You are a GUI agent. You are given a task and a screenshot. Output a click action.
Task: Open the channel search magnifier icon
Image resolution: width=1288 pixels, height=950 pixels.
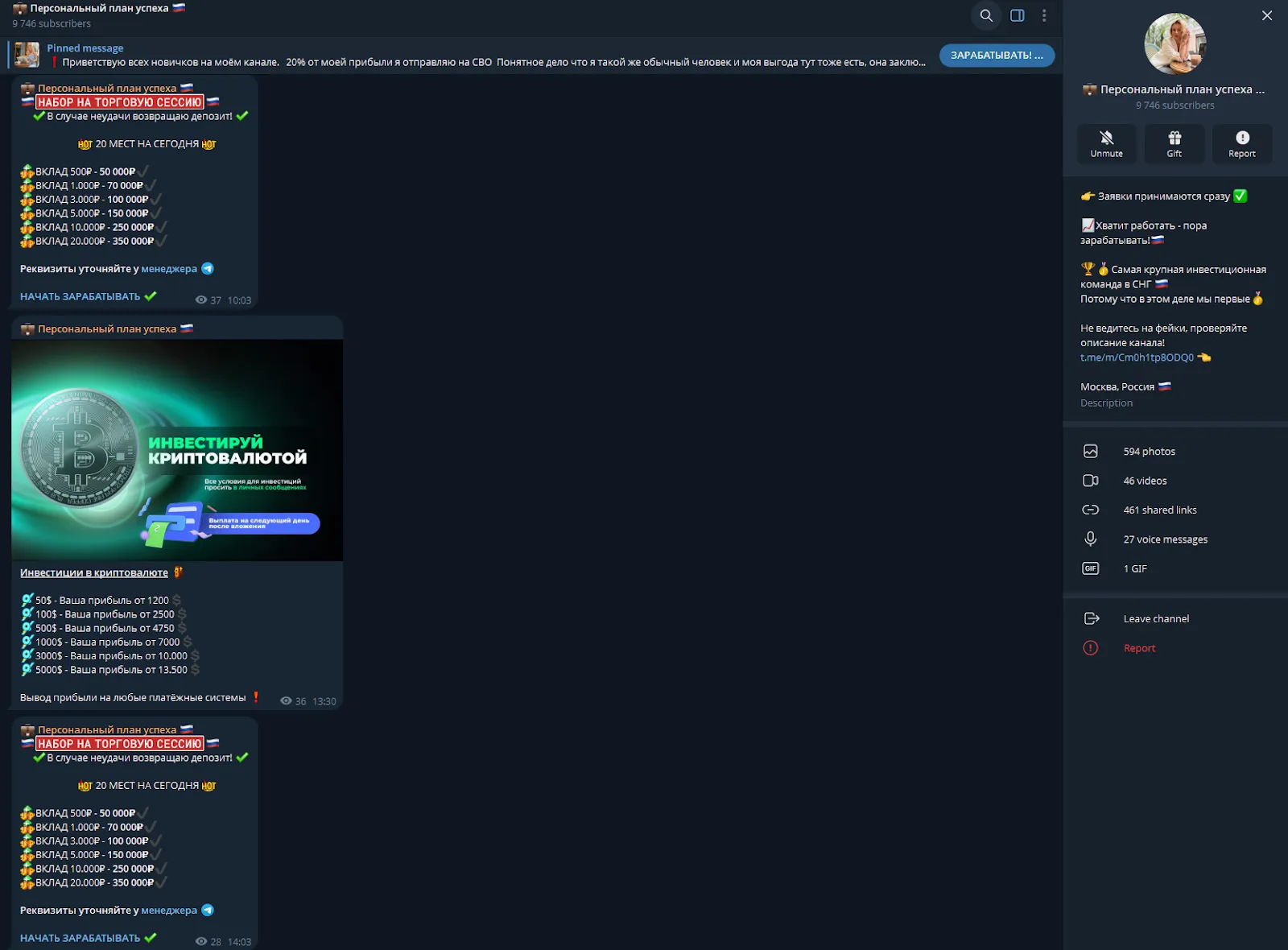tap(985, 15)
